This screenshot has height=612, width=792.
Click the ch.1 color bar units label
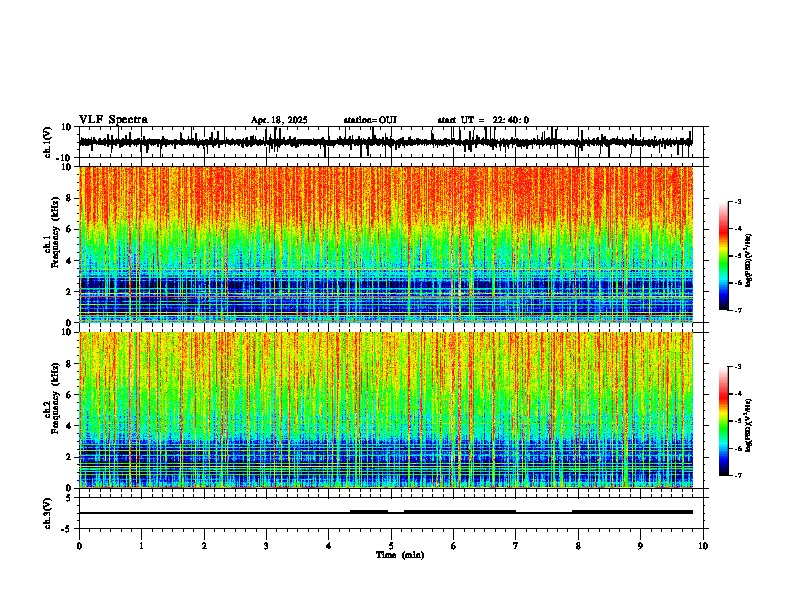[749, 261]
